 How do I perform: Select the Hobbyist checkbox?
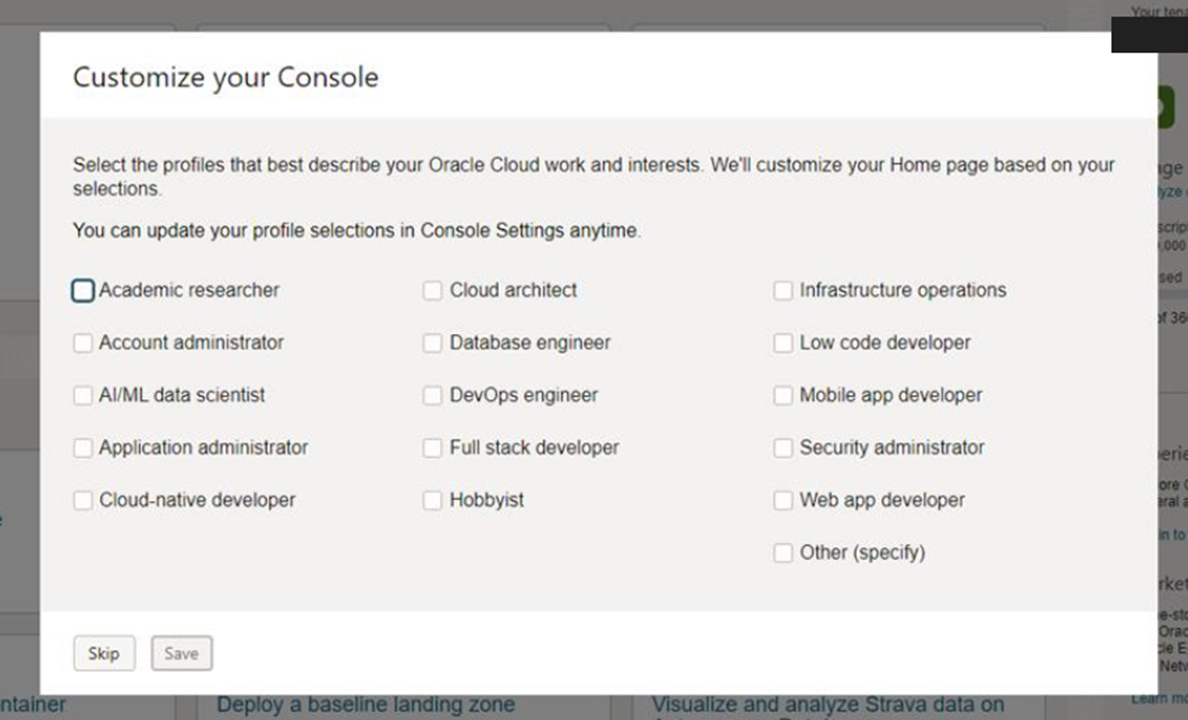[x=433, y=500]
